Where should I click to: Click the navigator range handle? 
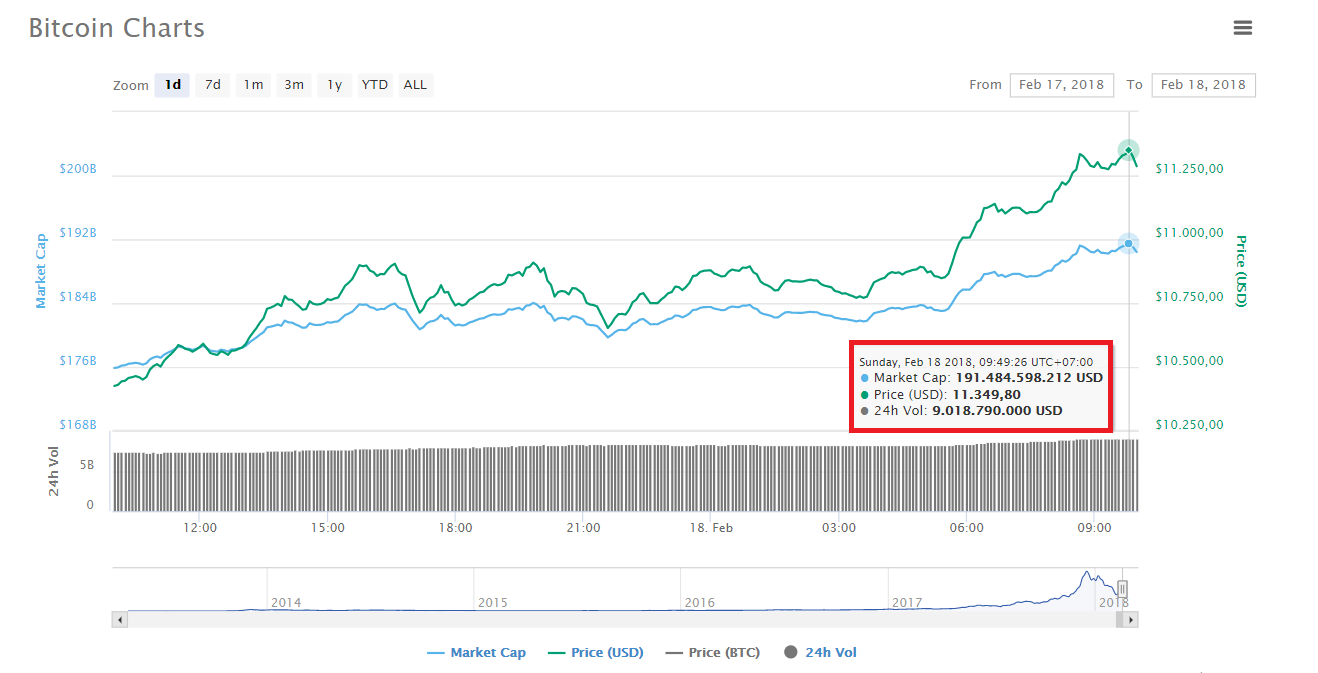1121,590
